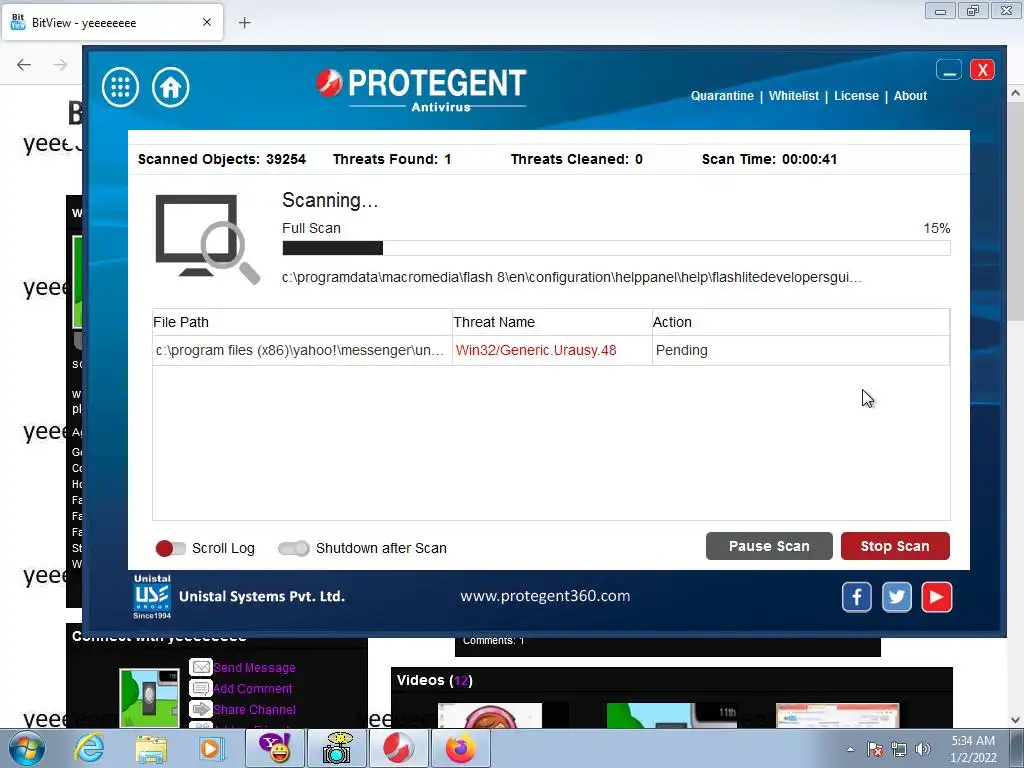1024x768 pixels.
Task: Click the Unistal USE Group logo
Action: 152,596
